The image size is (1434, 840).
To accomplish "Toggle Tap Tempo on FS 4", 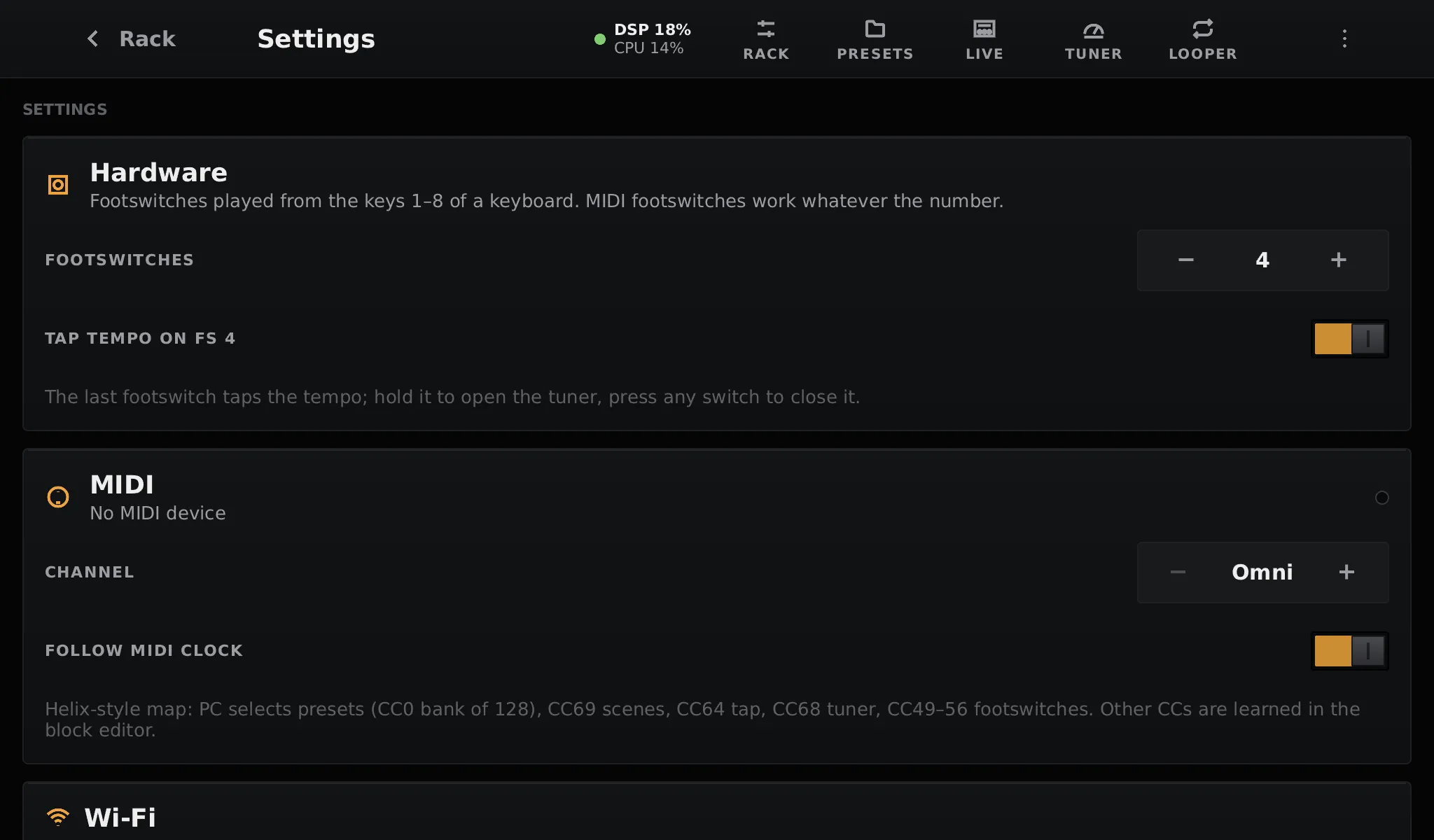I will (x=1349, y=339).
